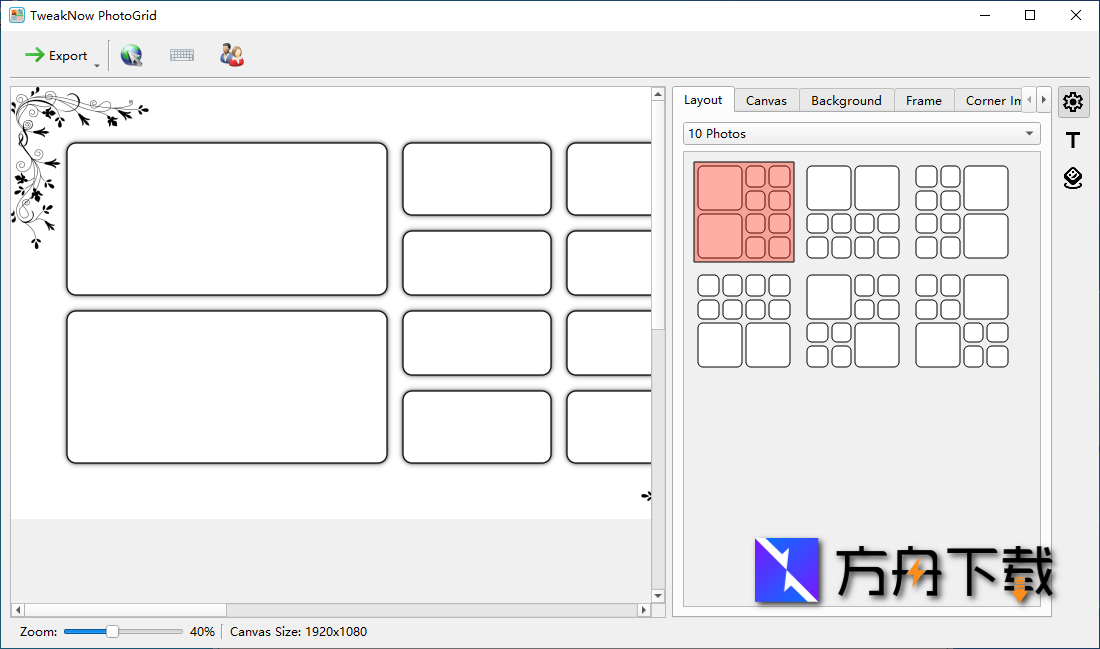Expand the Export dropdown arrow
This screenshot has width=1100, height=649.
pos(97,65)
